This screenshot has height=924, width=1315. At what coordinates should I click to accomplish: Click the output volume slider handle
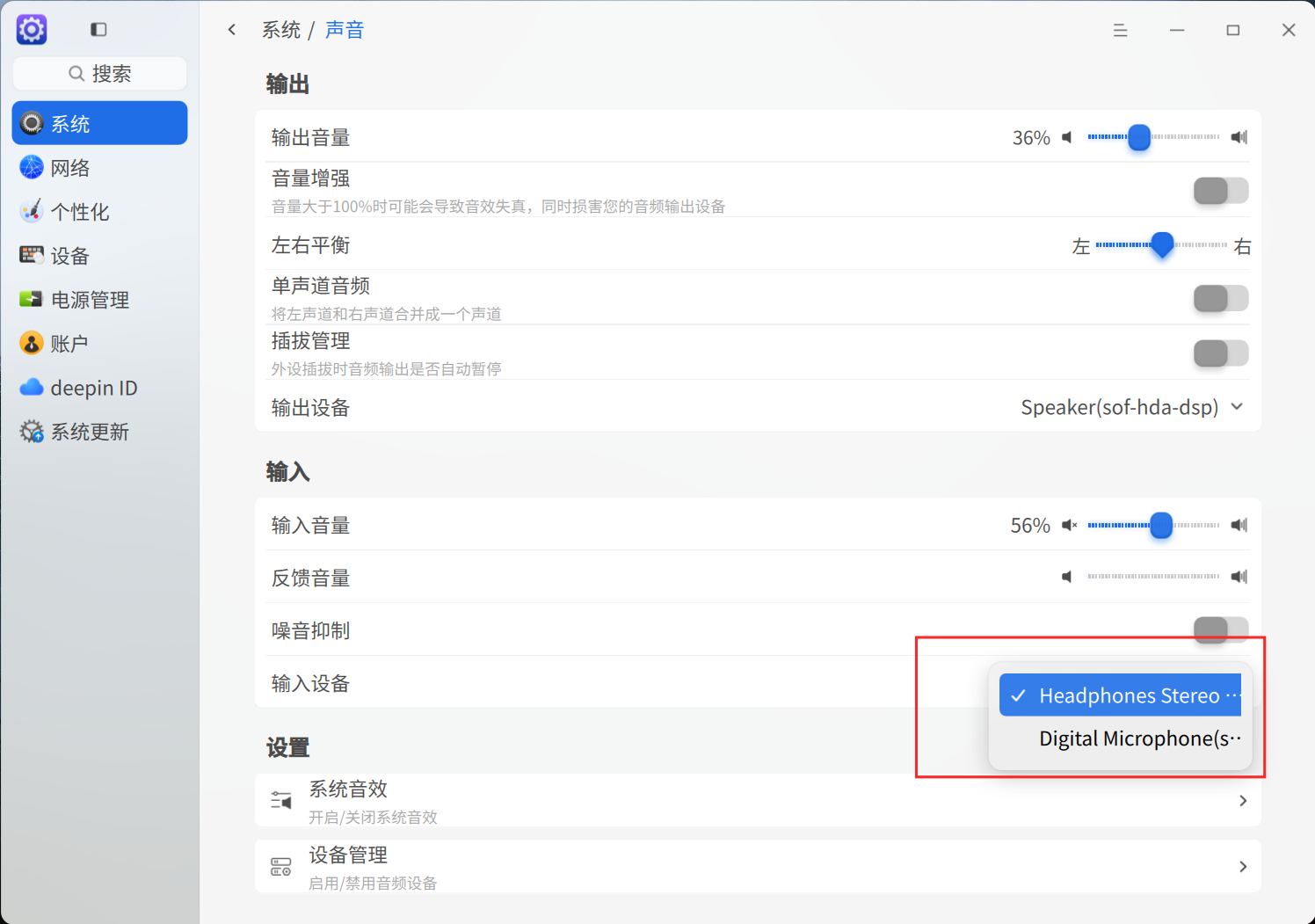point(1139,137)
